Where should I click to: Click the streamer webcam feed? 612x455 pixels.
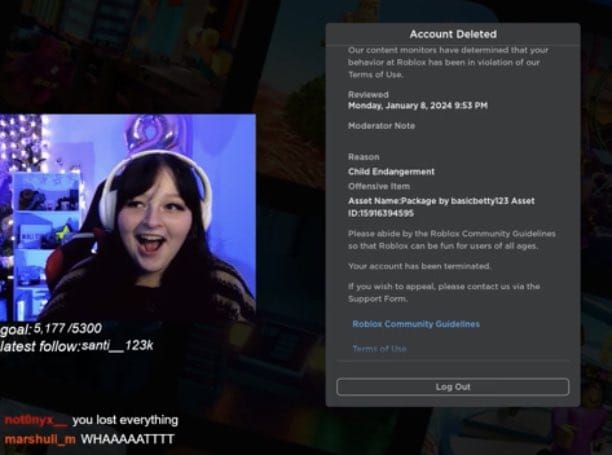point(128,217)
